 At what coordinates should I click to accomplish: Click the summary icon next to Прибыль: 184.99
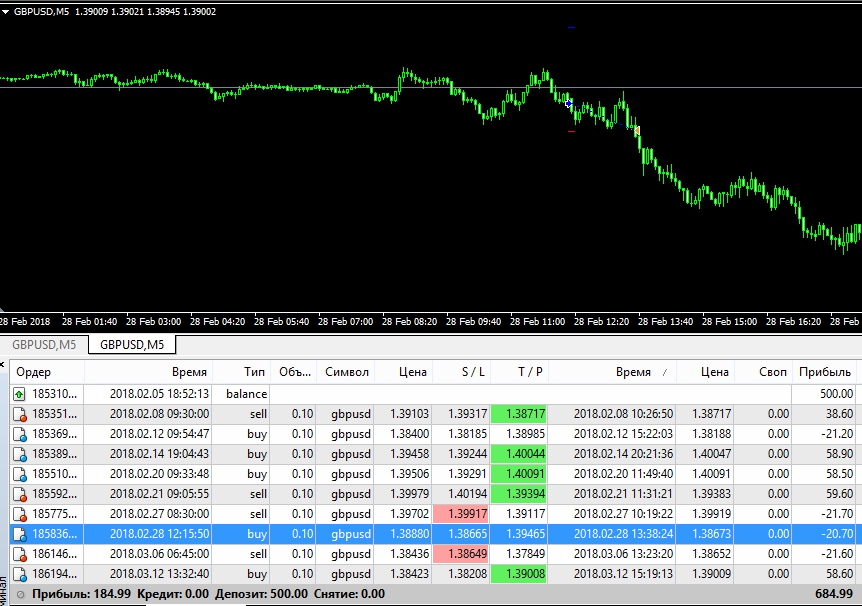20,594
